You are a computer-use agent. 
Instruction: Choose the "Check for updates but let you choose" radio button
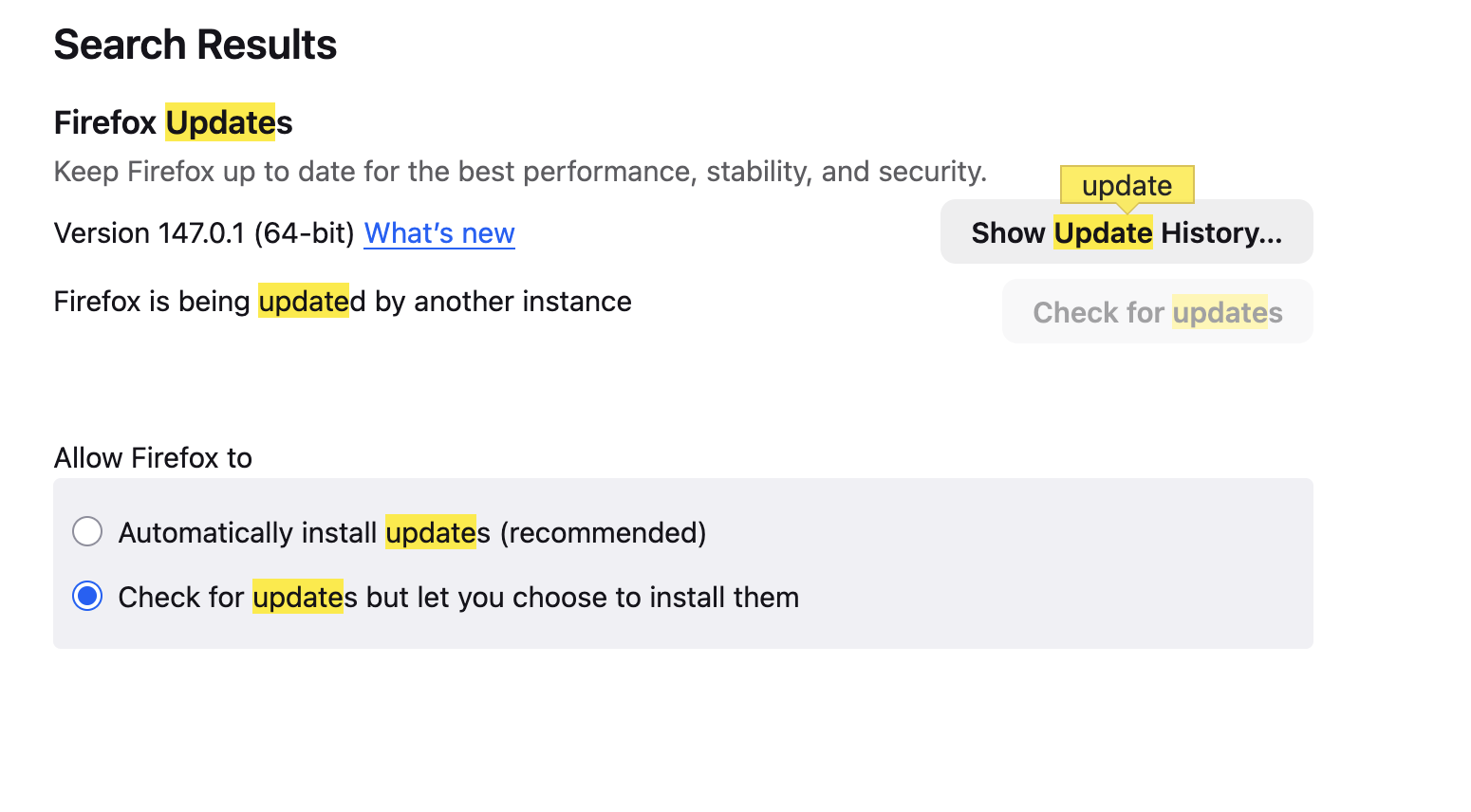click(x=87, y=597)
